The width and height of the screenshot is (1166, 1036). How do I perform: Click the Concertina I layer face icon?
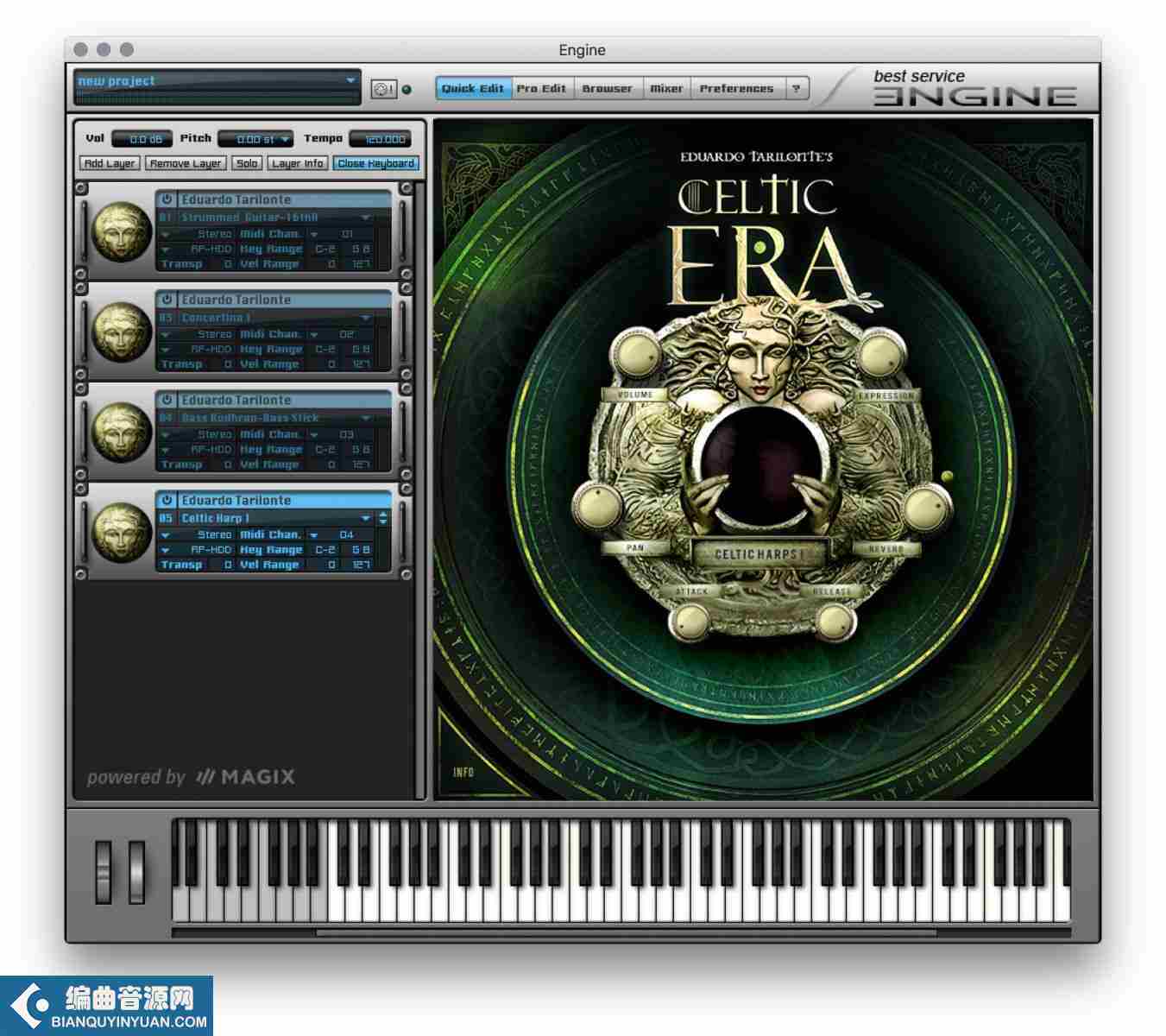point(122,332)
